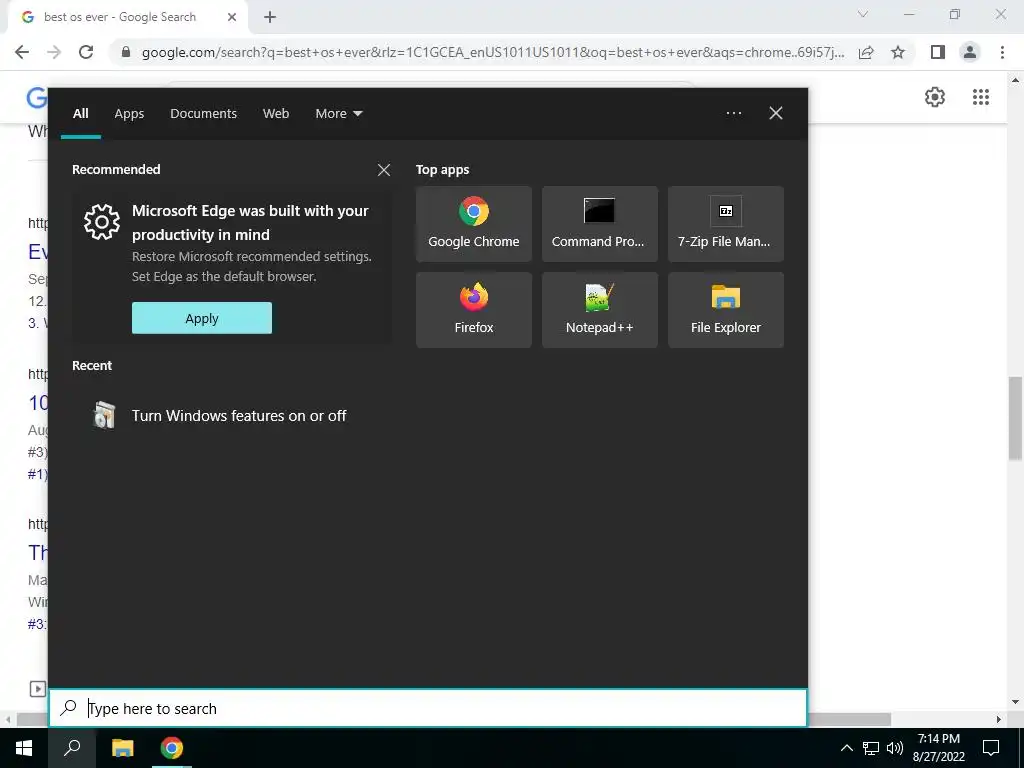The width and height of the screenshot is (1024, 768).
Task: Click the gear icon in Recommended card
Action: click(102, 222)
